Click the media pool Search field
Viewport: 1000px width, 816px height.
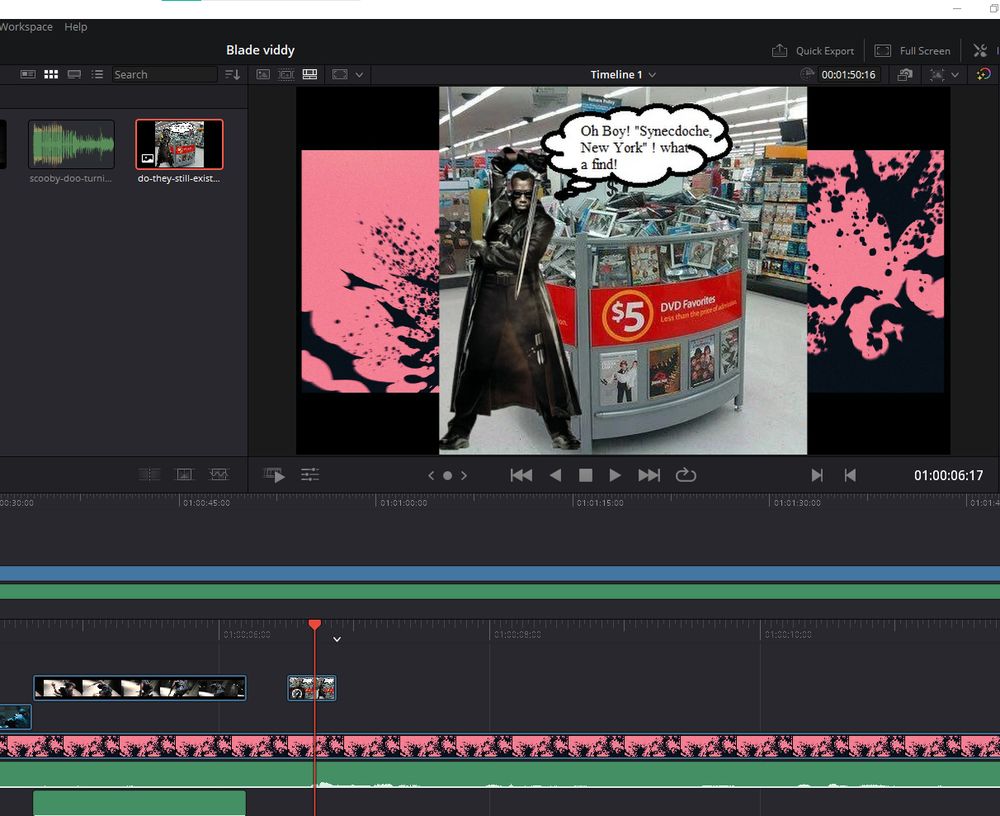(x=163, y=75)
